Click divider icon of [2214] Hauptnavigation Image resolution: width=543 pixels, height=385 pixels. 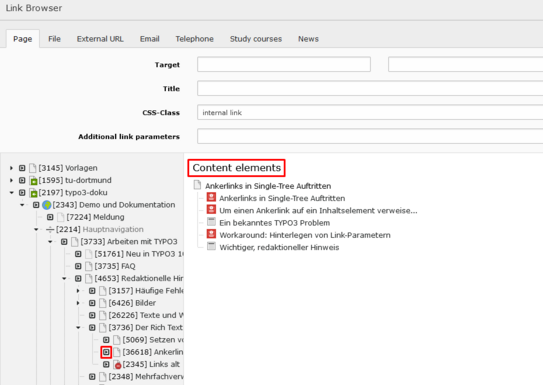point(50,230)
